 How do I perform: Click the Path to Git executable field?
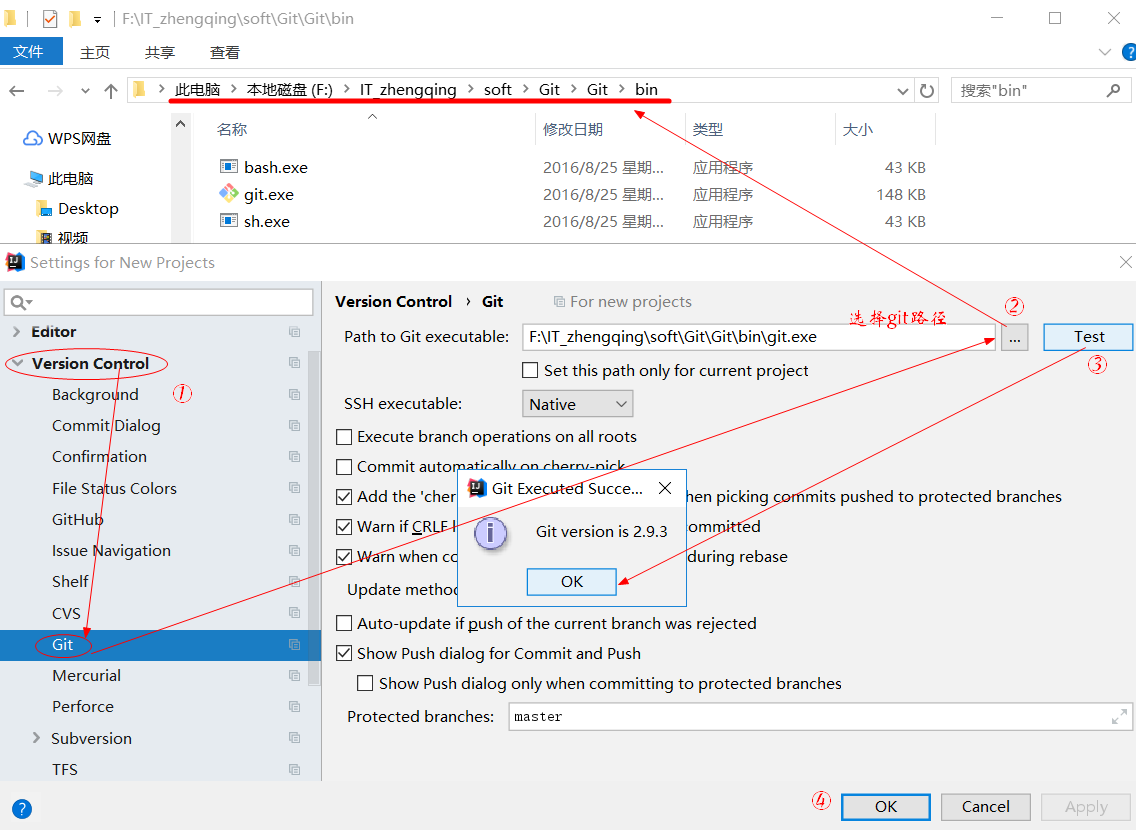pos(759,337)
